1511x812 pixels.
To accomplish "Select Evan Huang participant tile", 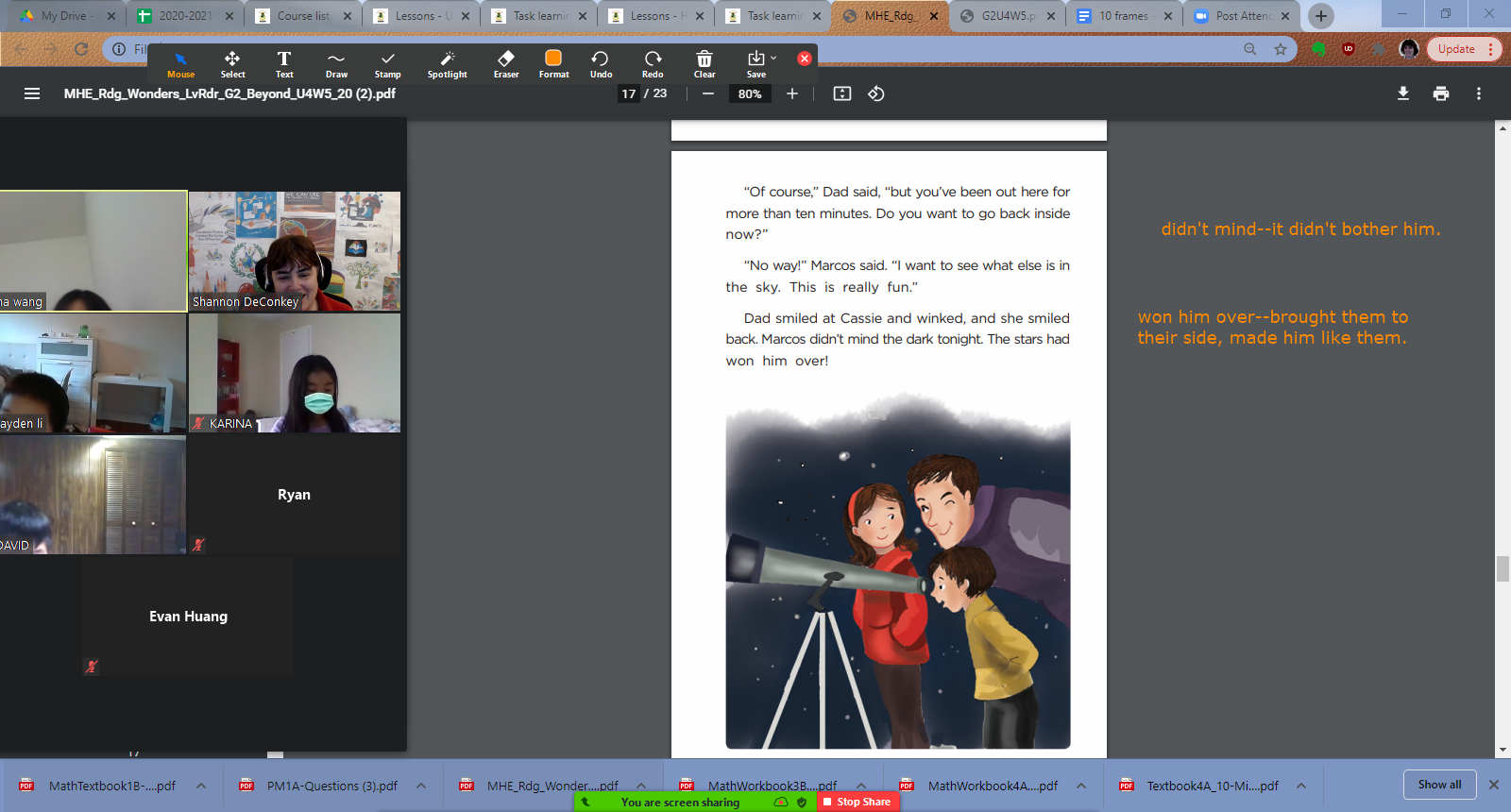I will [188, 617].
